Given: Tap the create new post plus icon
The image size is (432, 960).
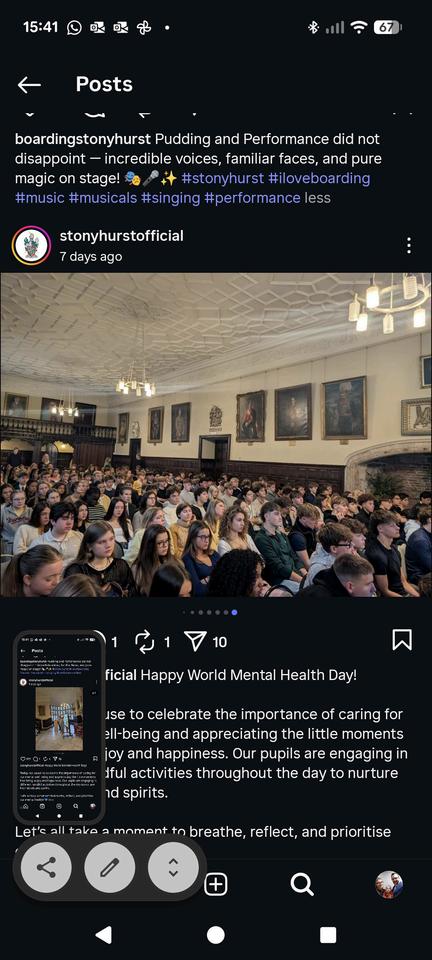Looking at the screenshot, I should click(x=216, y=885).
